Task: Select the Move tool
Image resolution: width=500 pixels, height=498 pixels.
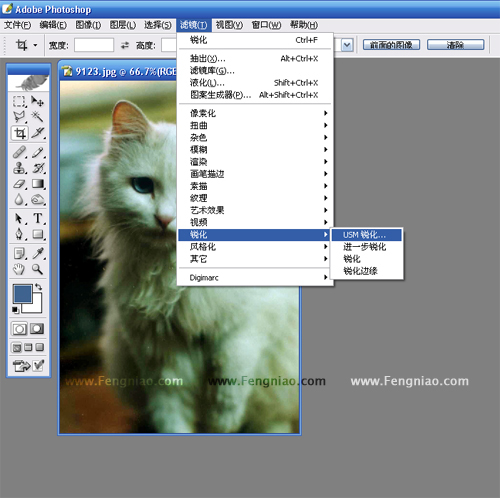Action: tap(37, 101)
